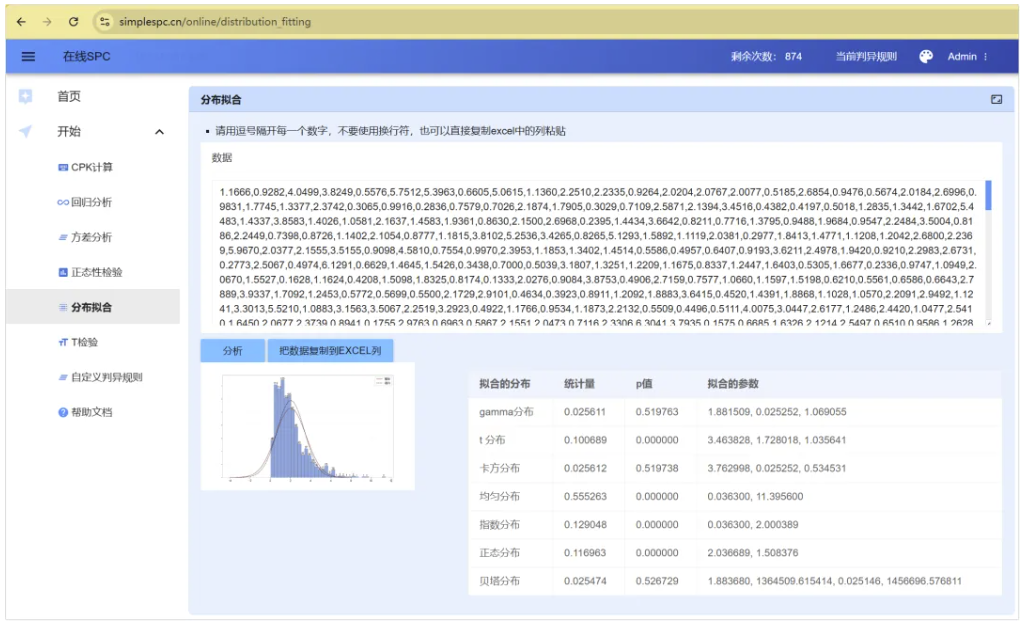Click the home icon beside 首页
The width and height of the screenshot is (1024, 626).
pyautogui.click(x=26, y=96)
